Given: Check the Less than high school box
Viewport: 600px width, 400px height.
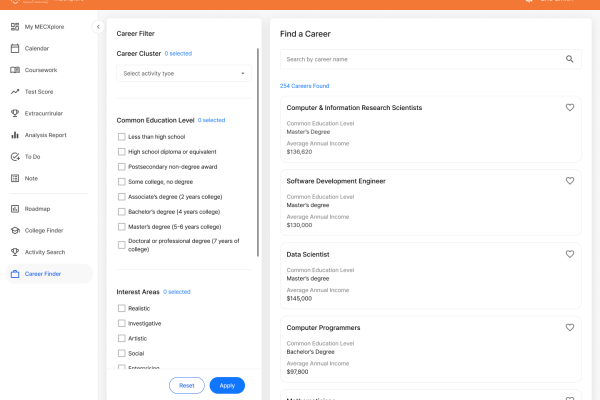Looking at the screenshot, I should tap(121, 137).
